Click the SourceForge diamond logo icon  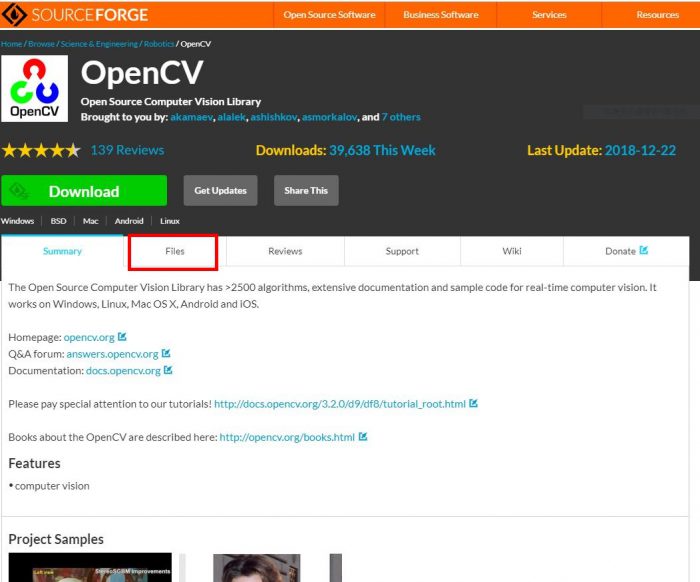[x=14, y=14]
